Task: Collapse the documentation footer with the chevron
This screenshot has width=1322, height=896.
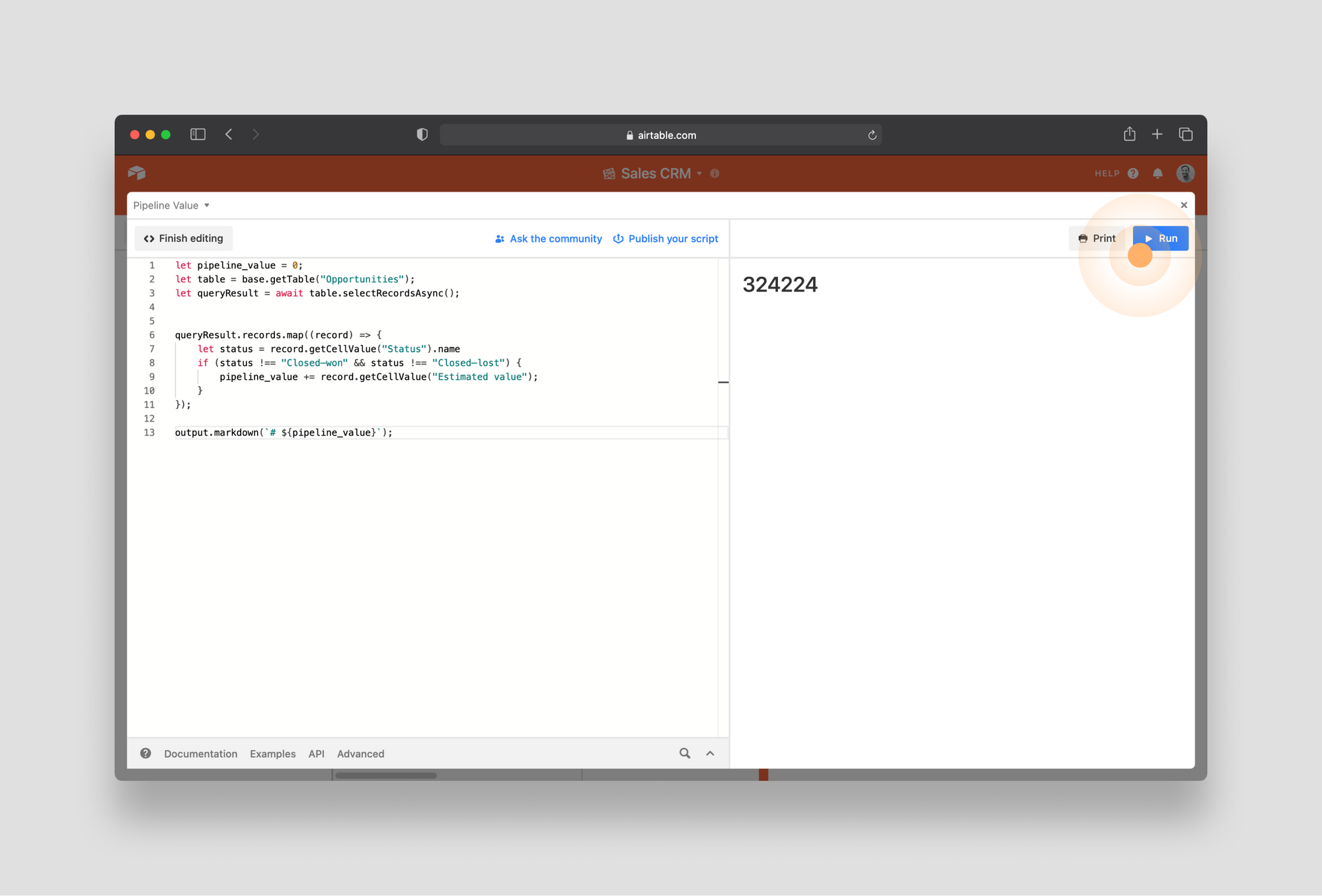Action: point(710,753)
